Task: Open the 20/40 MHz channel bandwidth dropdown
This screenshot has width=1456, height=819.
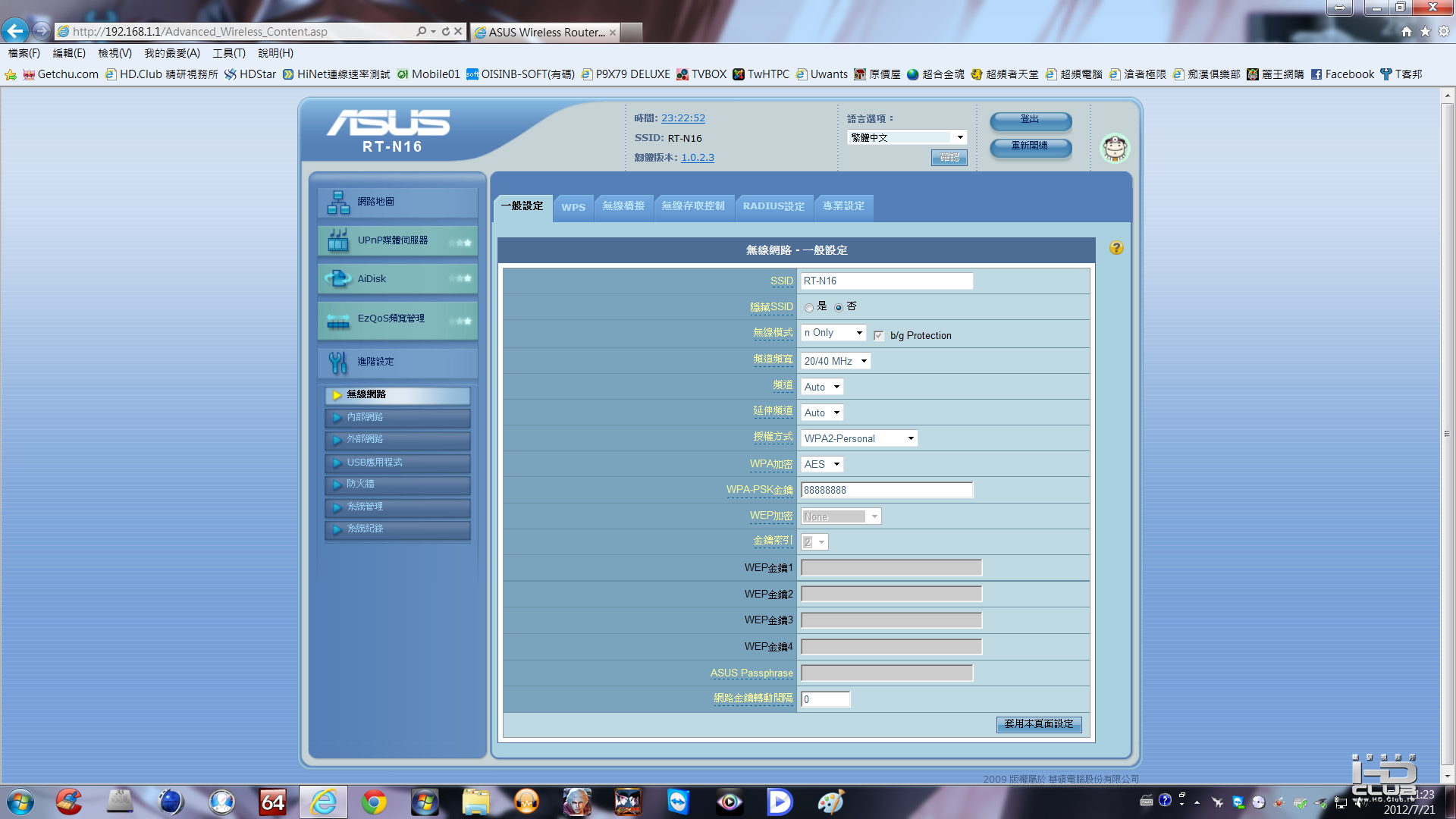Action: point(835,361)
